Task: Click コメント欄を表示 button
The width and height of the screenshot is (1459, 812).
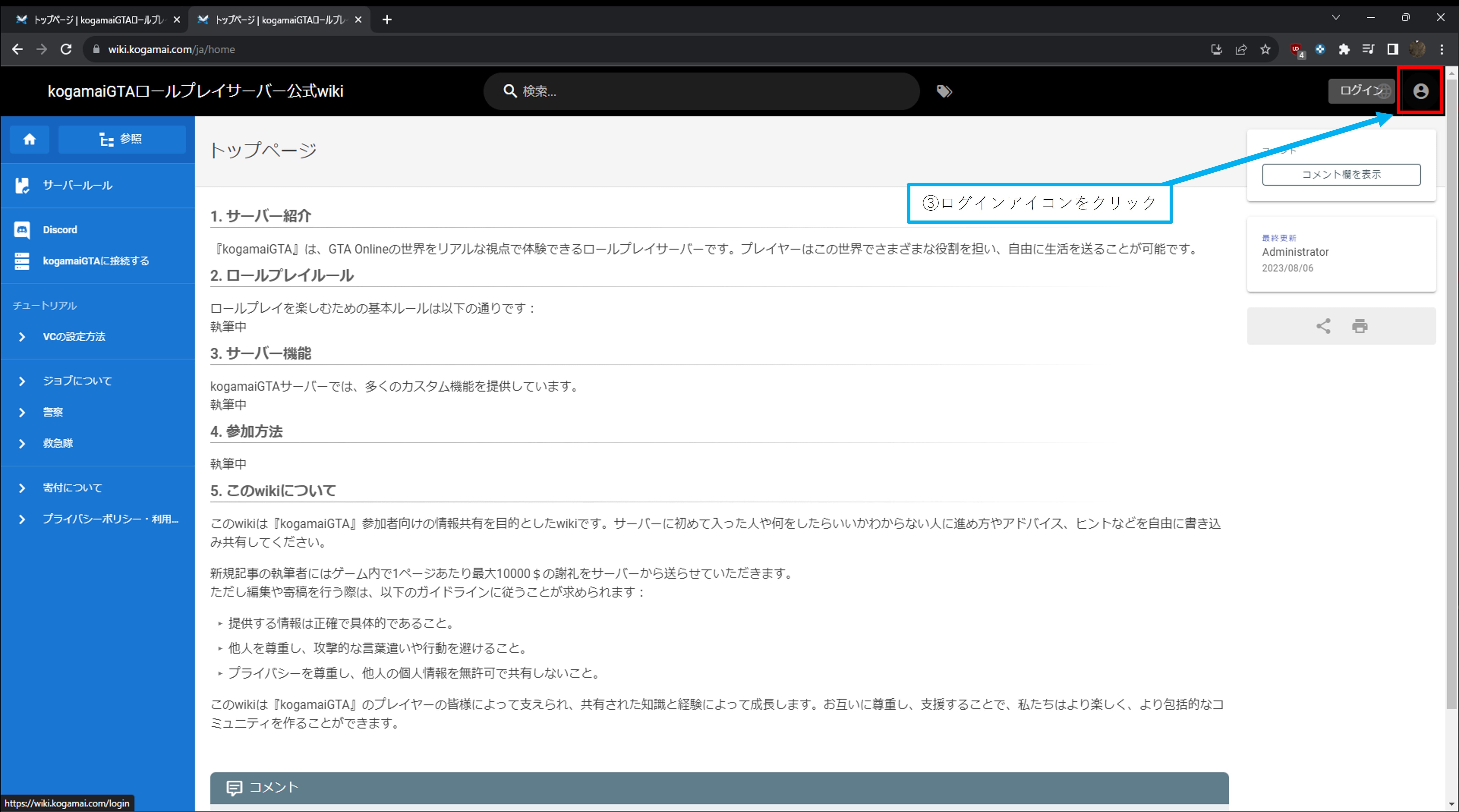Action: pyautogui.click(x=1341, y=174)
